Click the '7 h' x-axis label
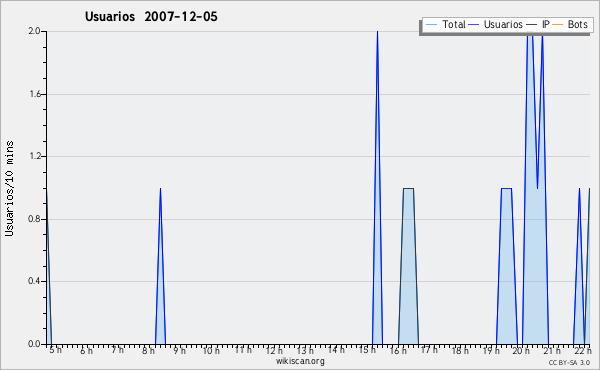This screenshot has height=370, width=600. 117,350
